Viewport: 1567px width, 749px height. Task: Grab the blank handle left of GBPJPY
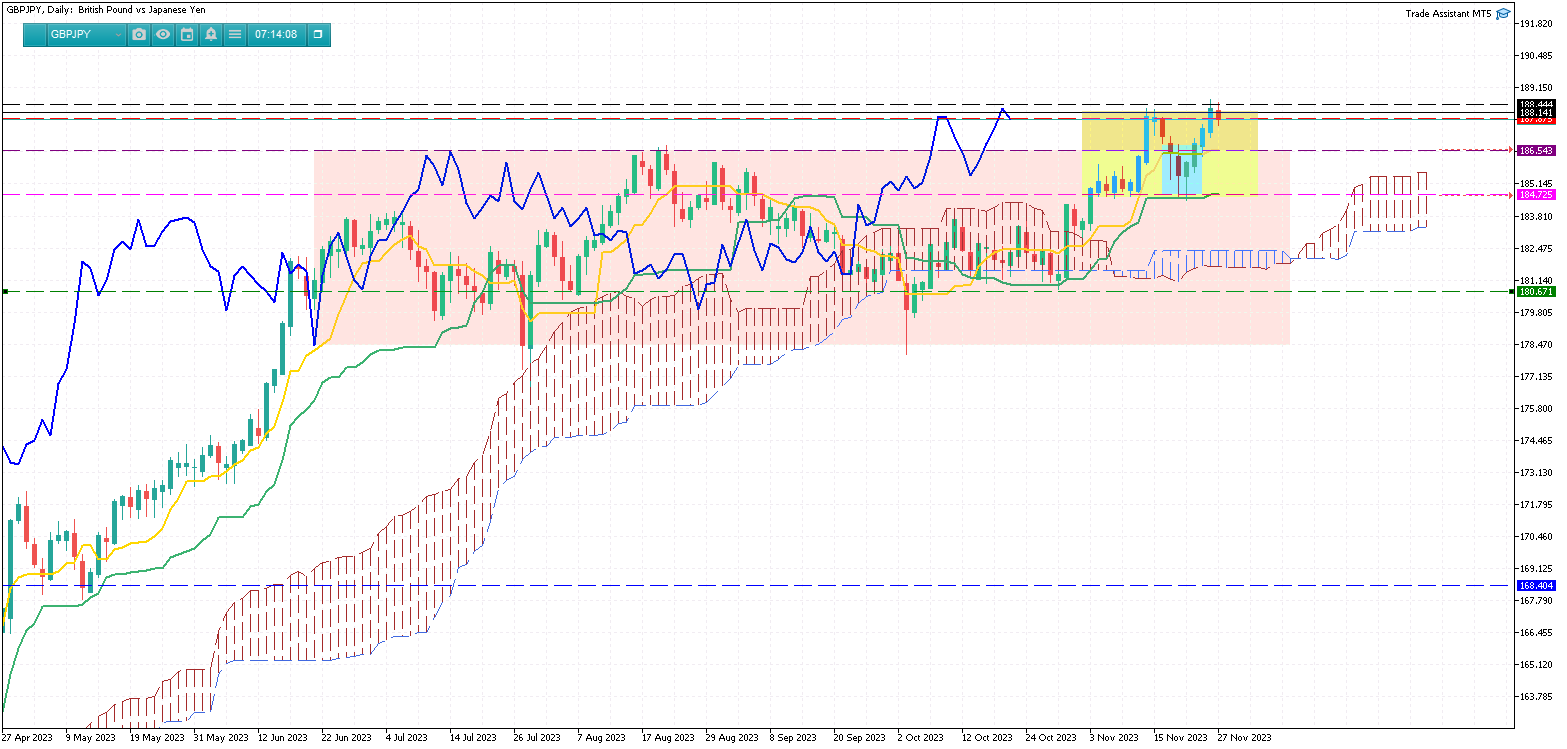[x=35, y=34]
